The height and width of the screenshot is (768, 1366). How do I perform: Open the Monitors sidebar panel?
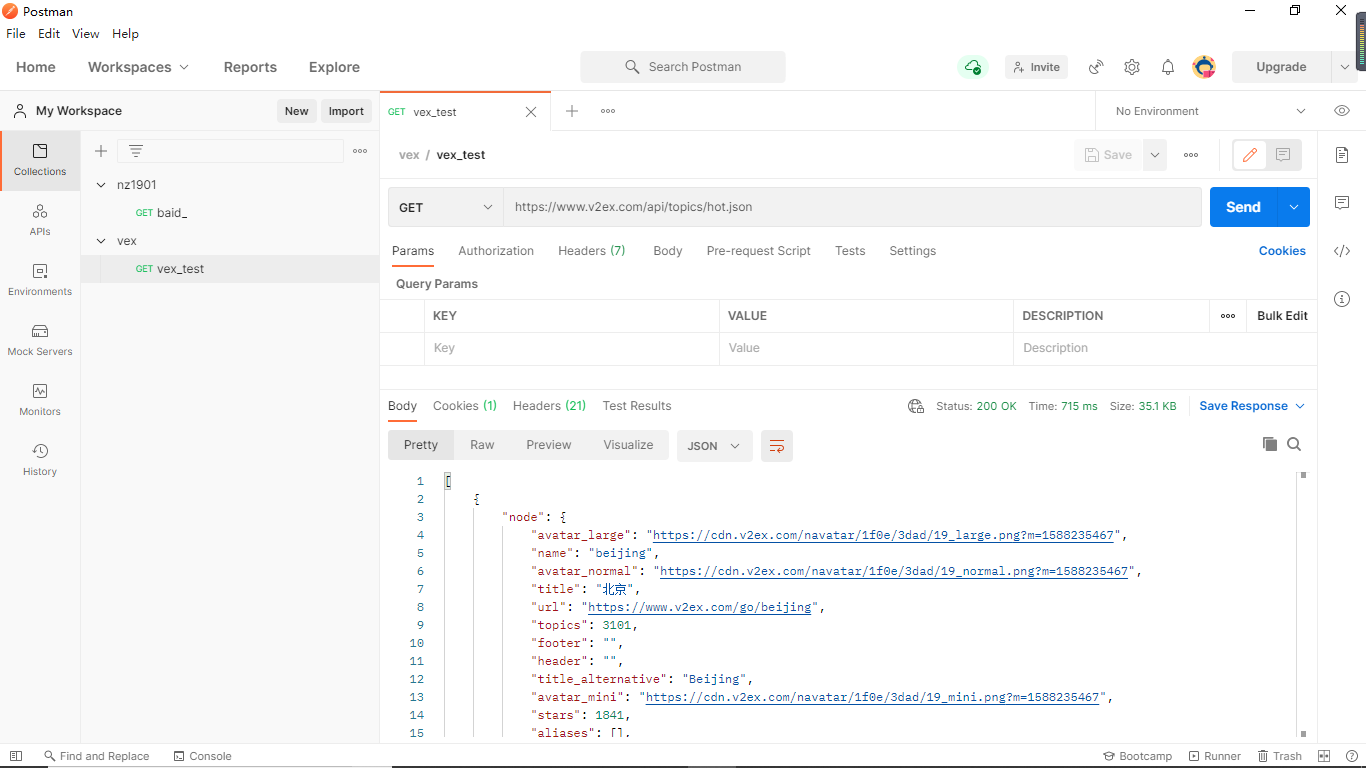click(x=40, y=400)
